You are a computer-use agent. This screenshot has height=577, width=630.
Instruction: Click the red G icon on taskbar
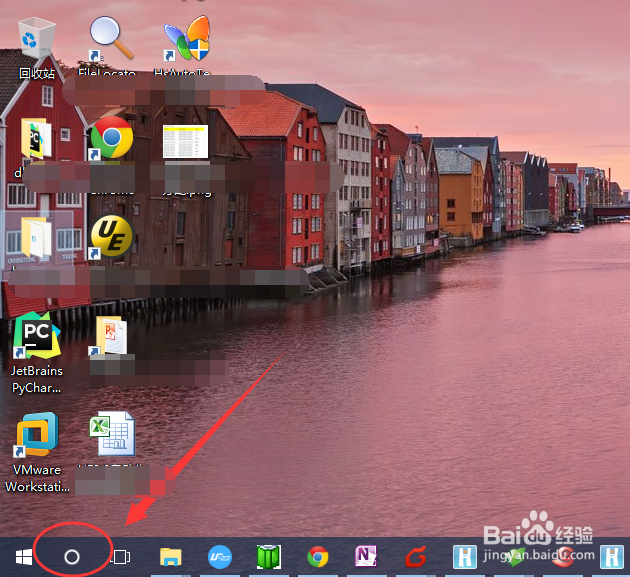(415, 557)
